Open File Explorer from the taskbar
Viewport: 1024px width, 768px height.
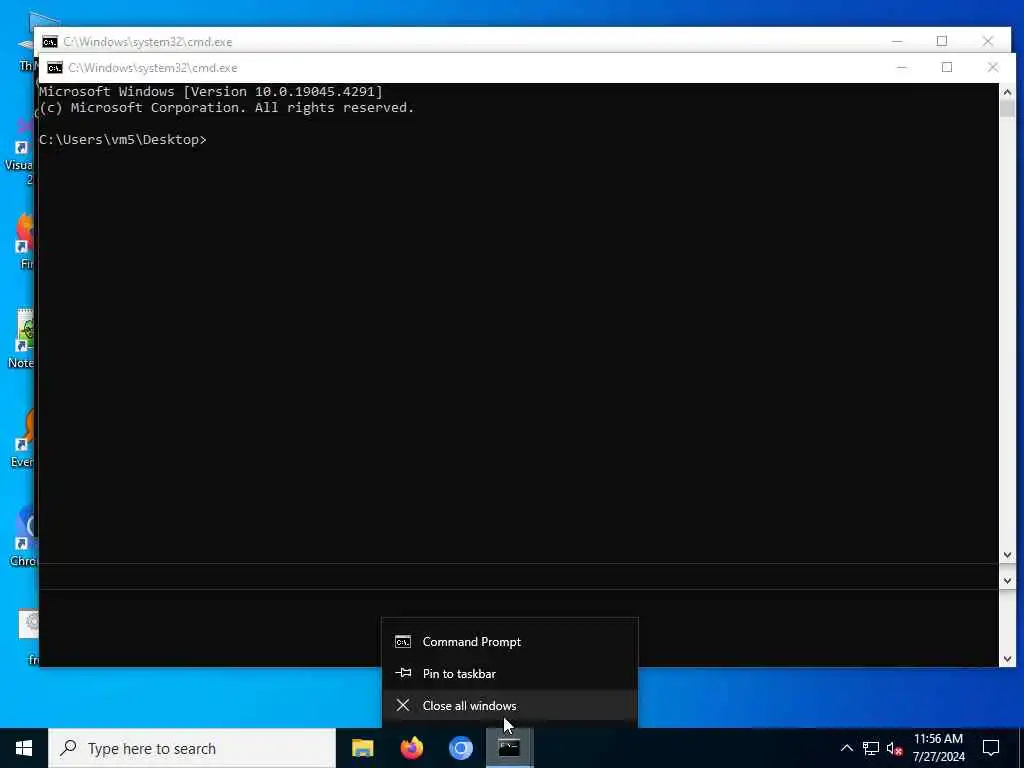click(362, 748)
